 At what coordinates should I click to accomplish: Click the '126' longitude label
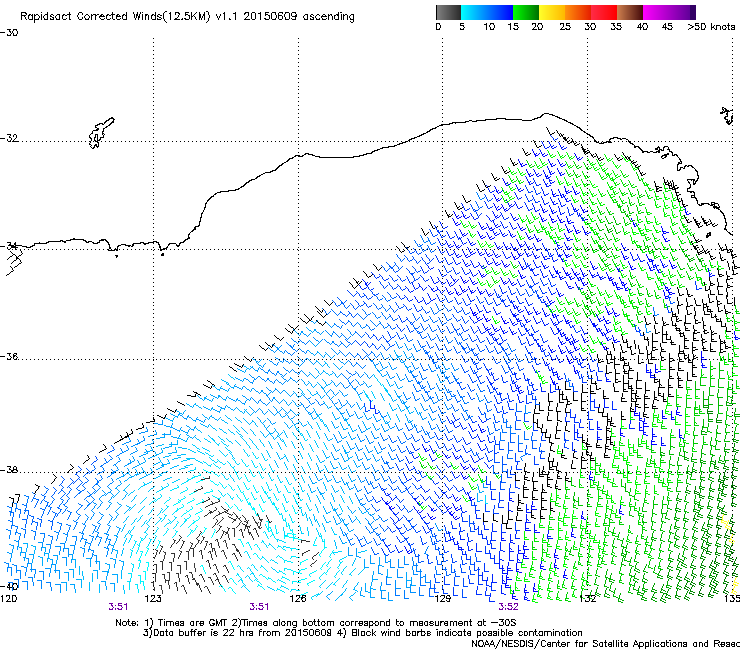pyautogui.click(x=298, y=599)
